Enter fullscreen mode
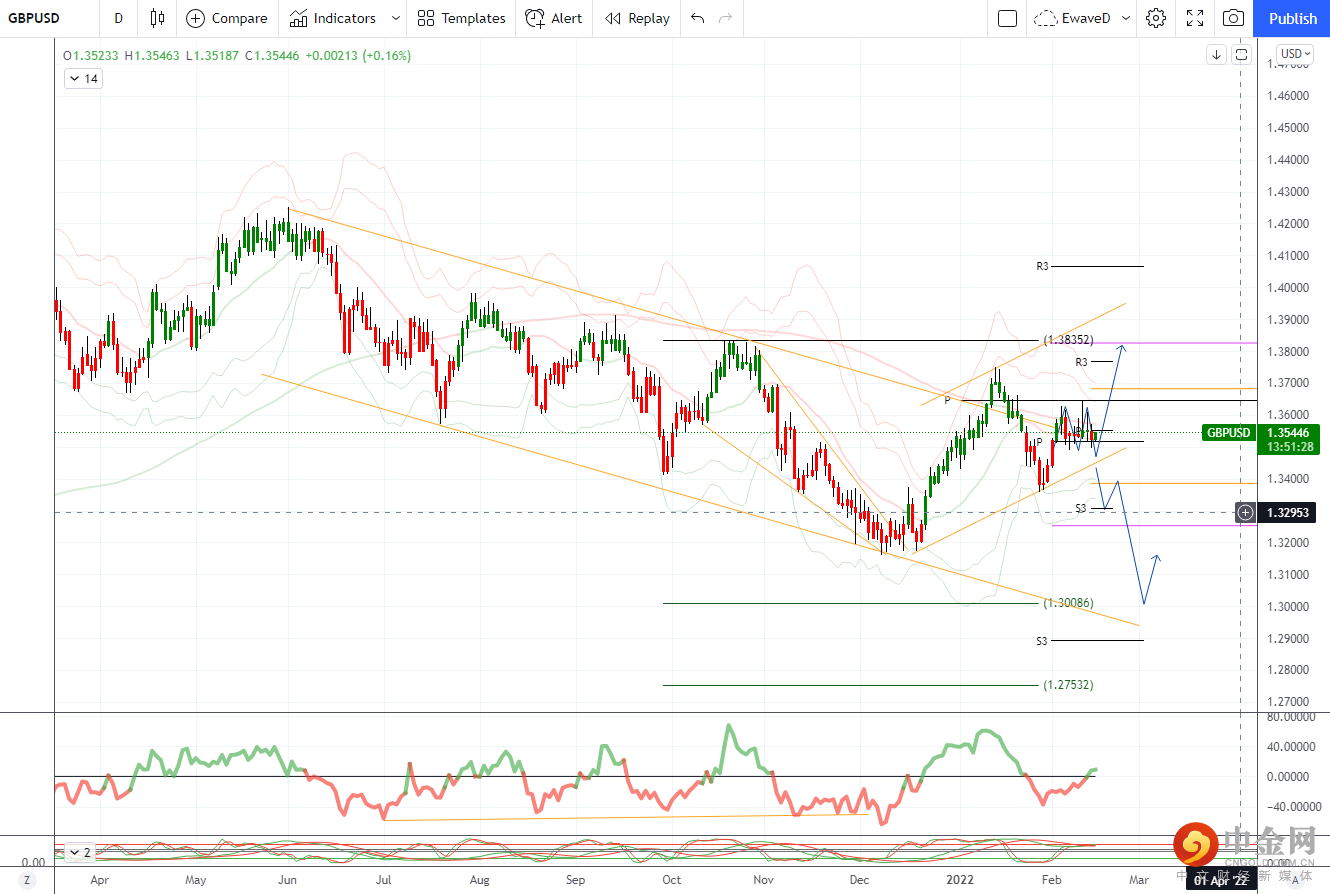The image size is (1330, 894). click(x=1195, y=18)
